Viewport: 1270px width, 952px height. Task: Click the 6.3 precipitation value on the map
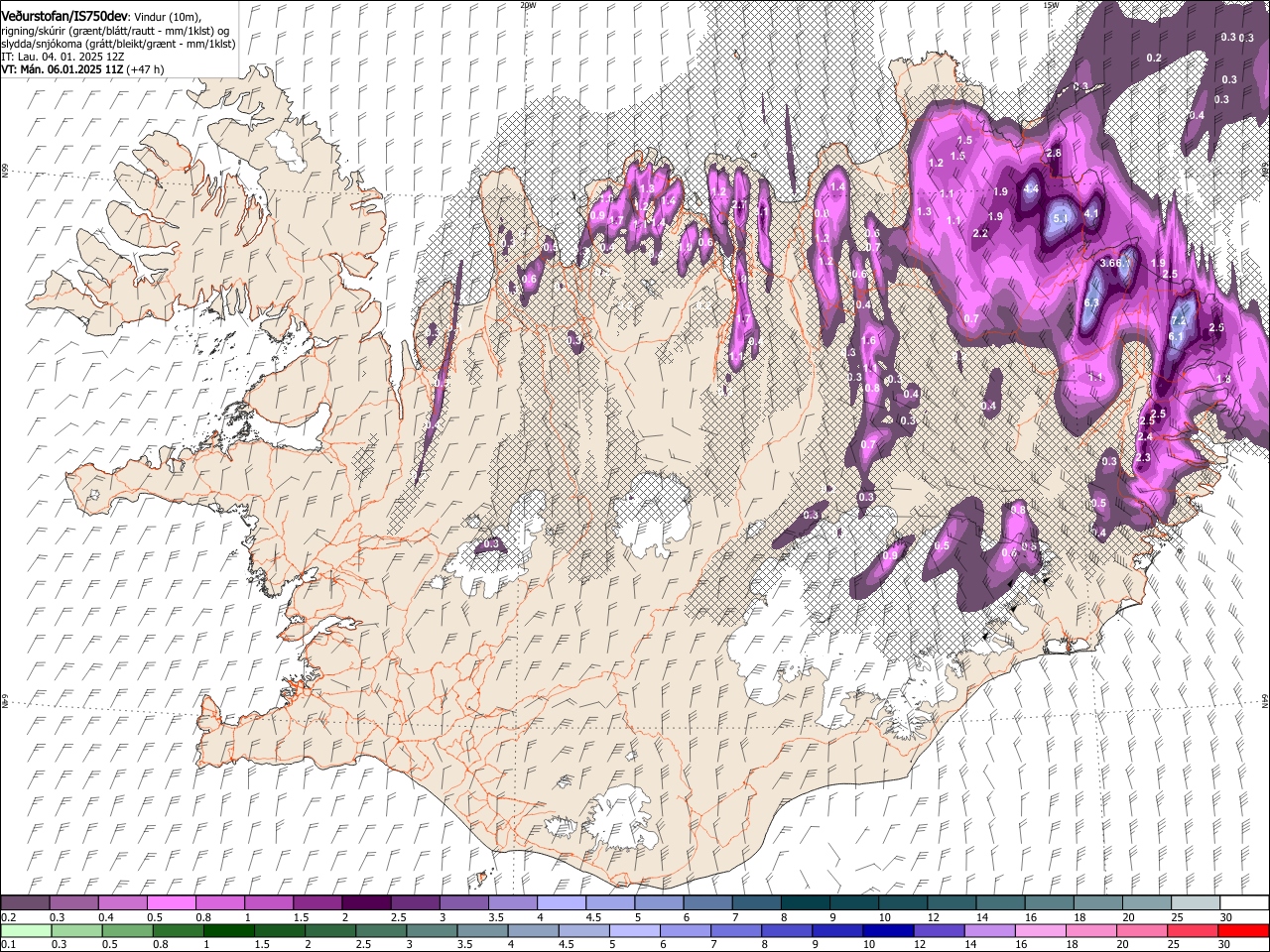click(1092, 302)
